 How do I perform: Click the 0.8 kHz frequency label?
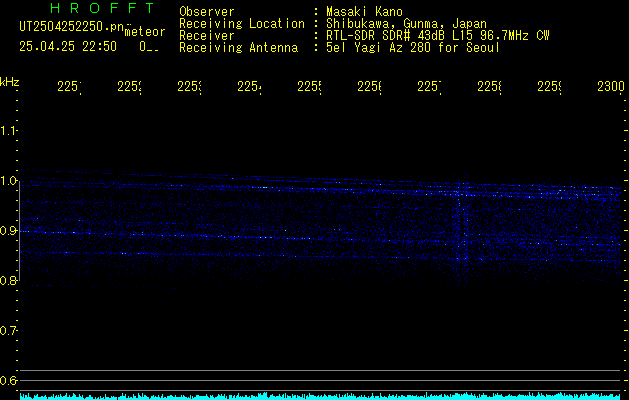pyautogui.click(x=8, y=280)
